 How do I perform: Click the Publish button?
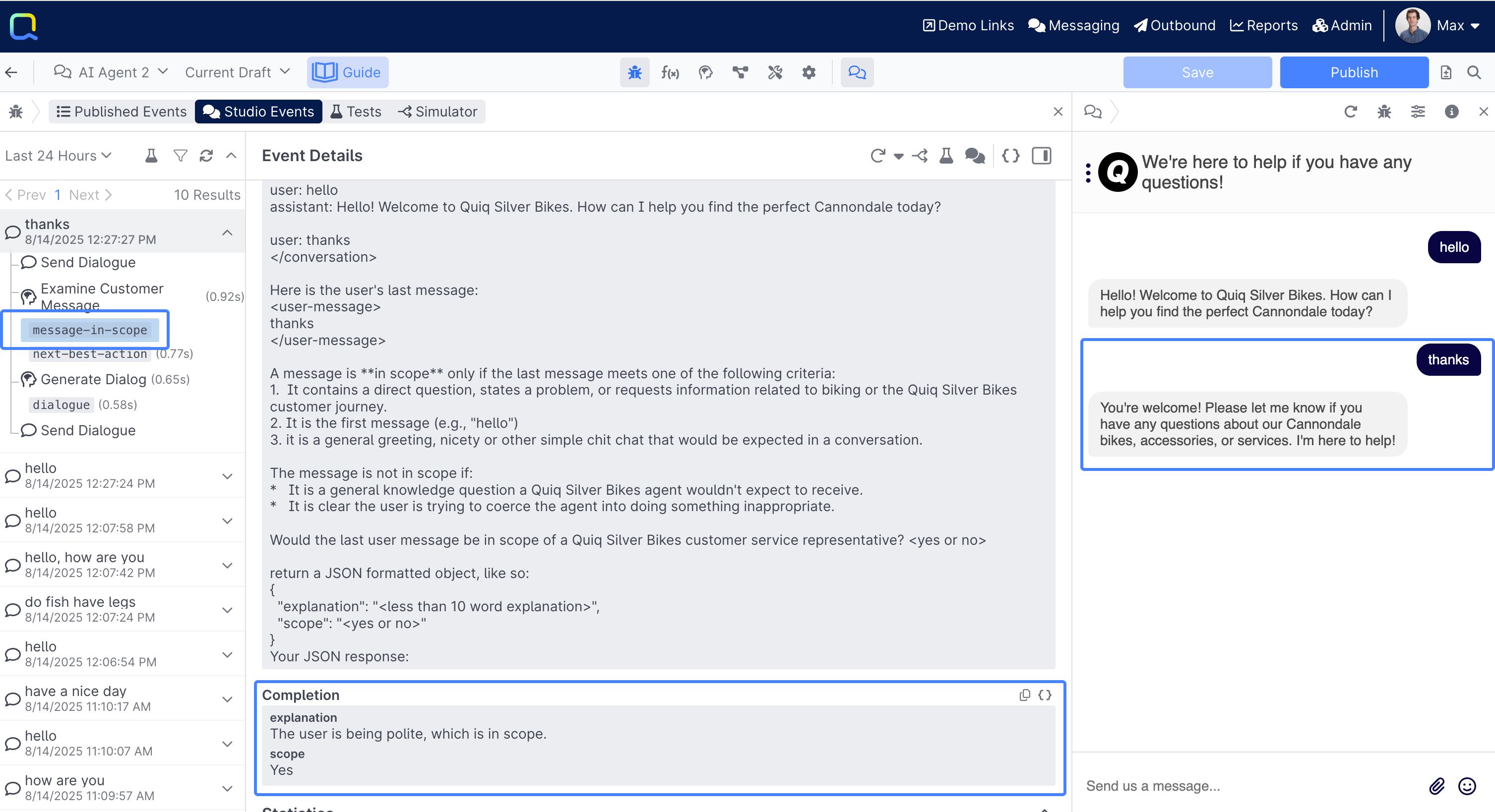tap(1354, 72)
